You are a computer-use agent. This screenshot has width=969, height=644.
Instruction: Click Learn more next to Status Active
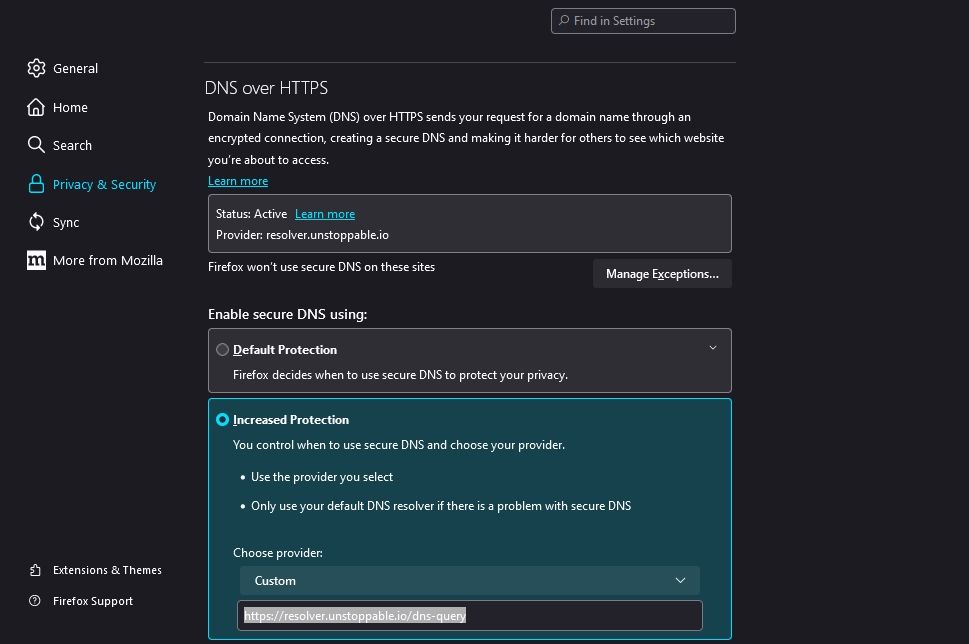pos(324,213)
